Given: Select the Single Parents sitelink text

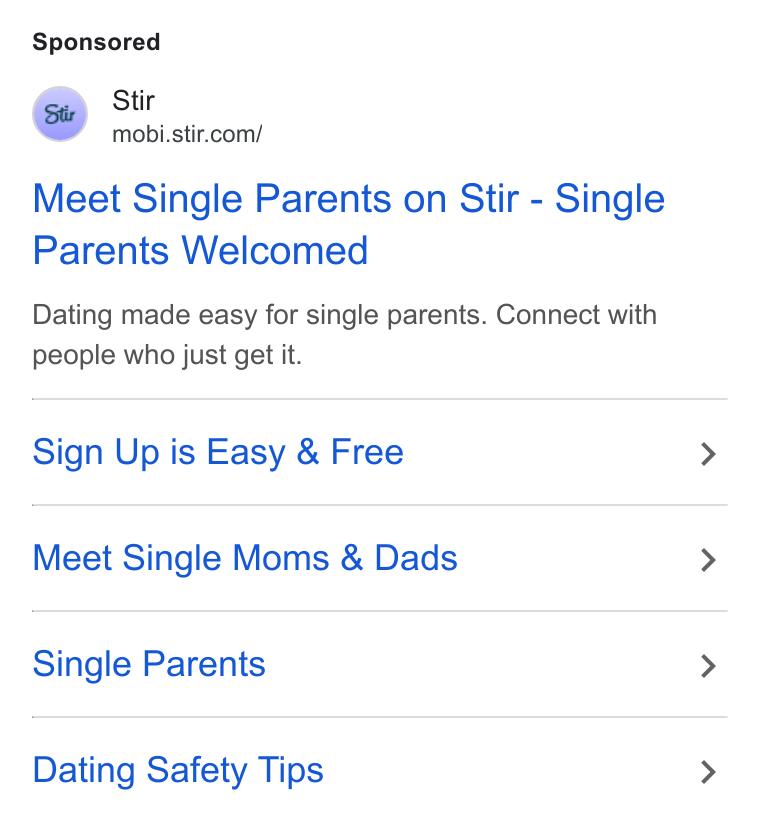Looking at the screenshot, I should (149, 664).
